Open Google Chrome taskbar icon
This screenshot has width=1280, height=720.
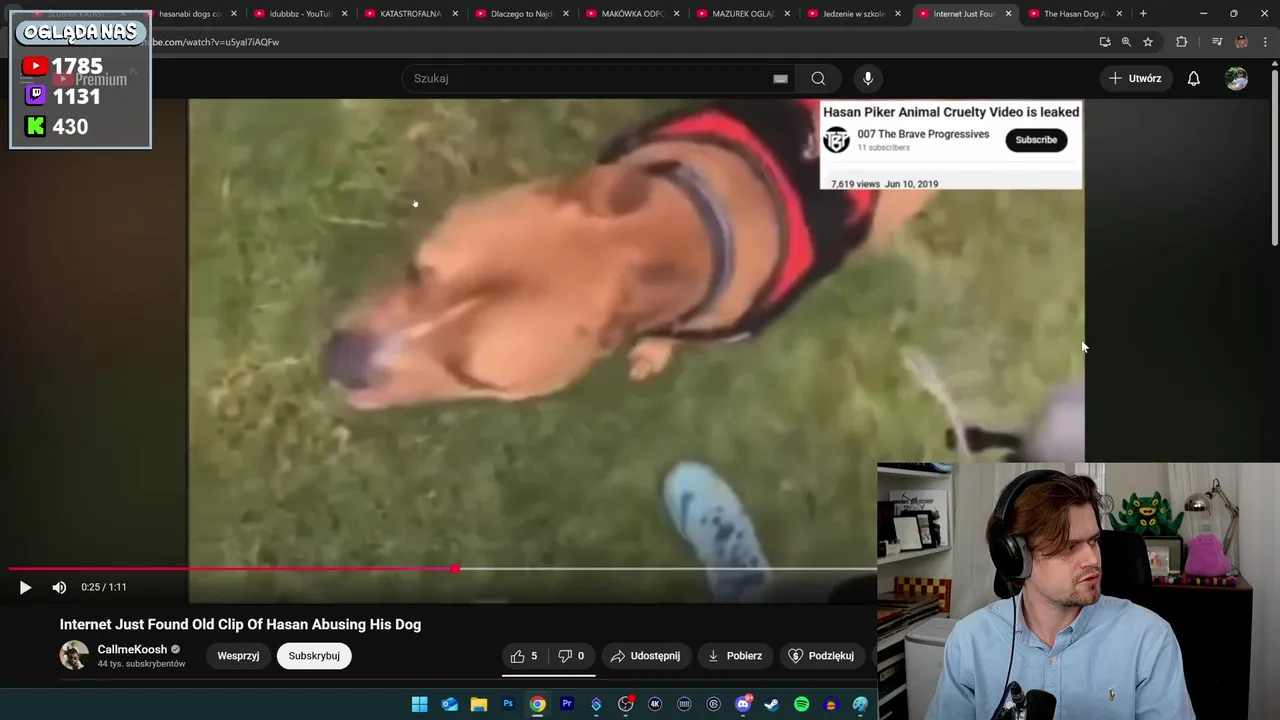point(537,705)
